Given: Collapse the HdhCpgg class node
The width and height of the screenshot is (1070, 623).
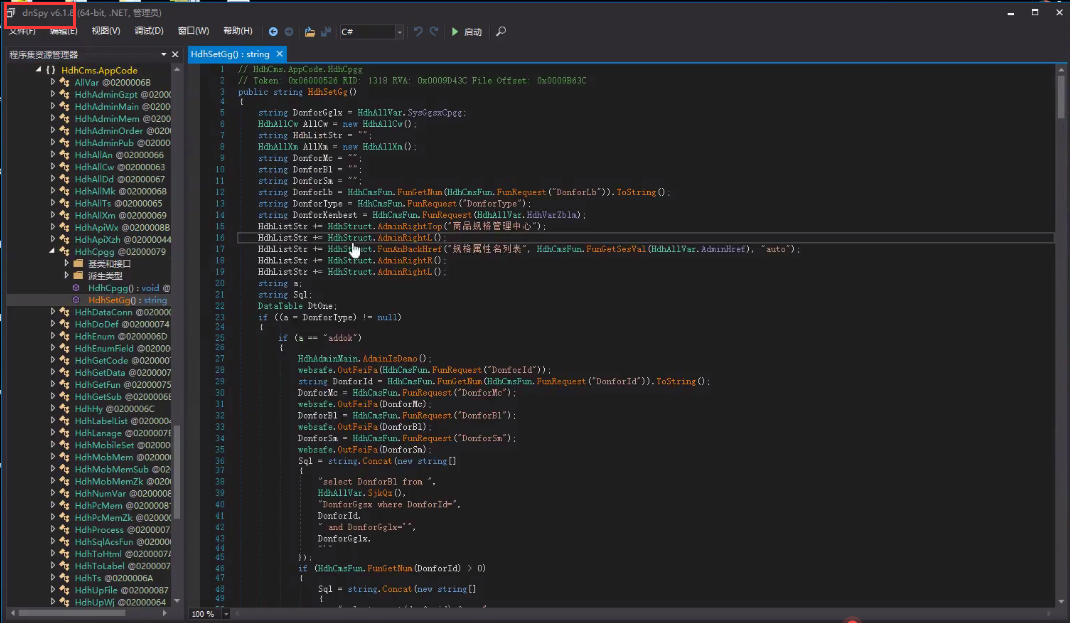Looking at the screenshot, I should (x=54, y=252).
